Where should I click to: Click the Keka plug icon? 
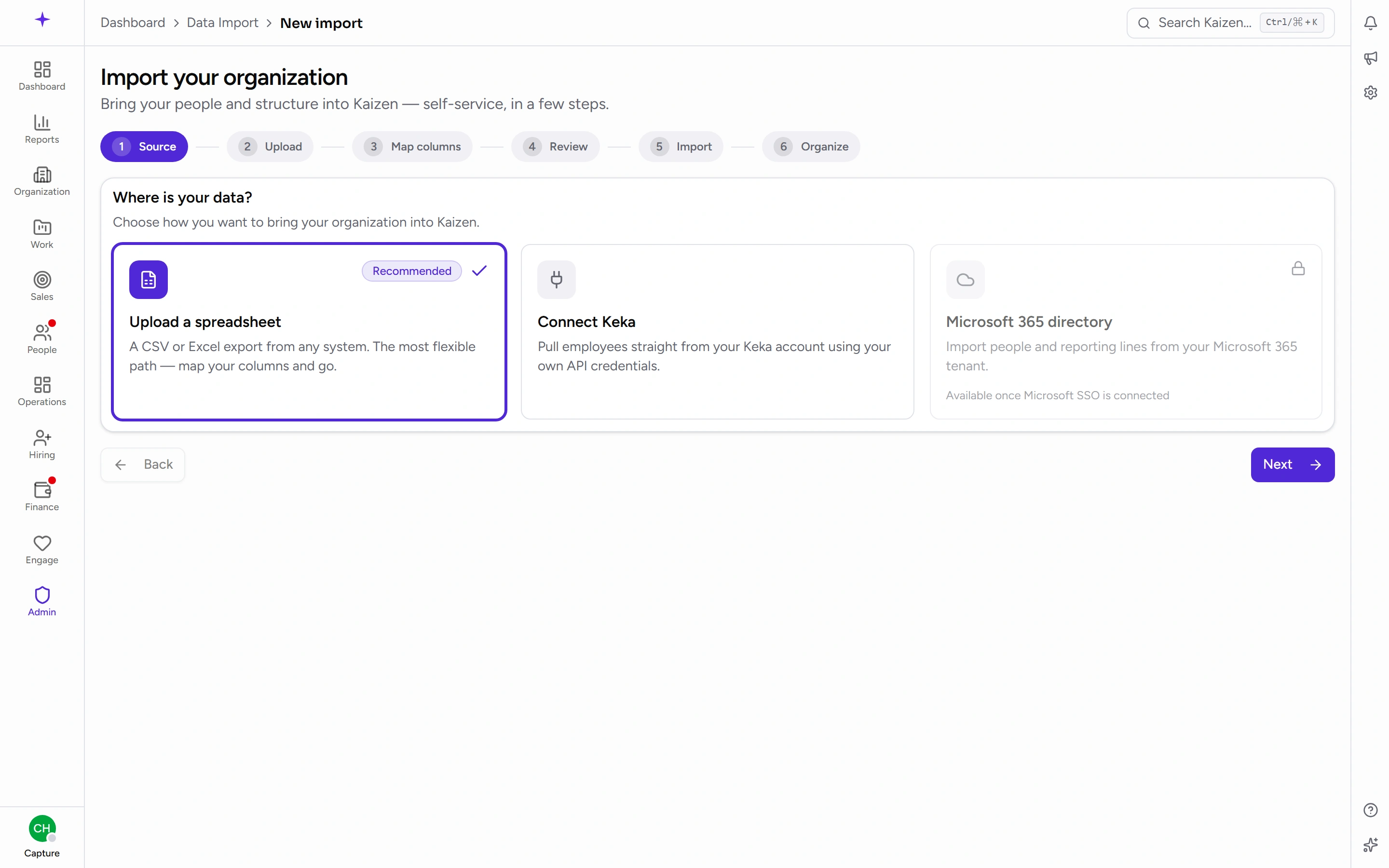556,280
